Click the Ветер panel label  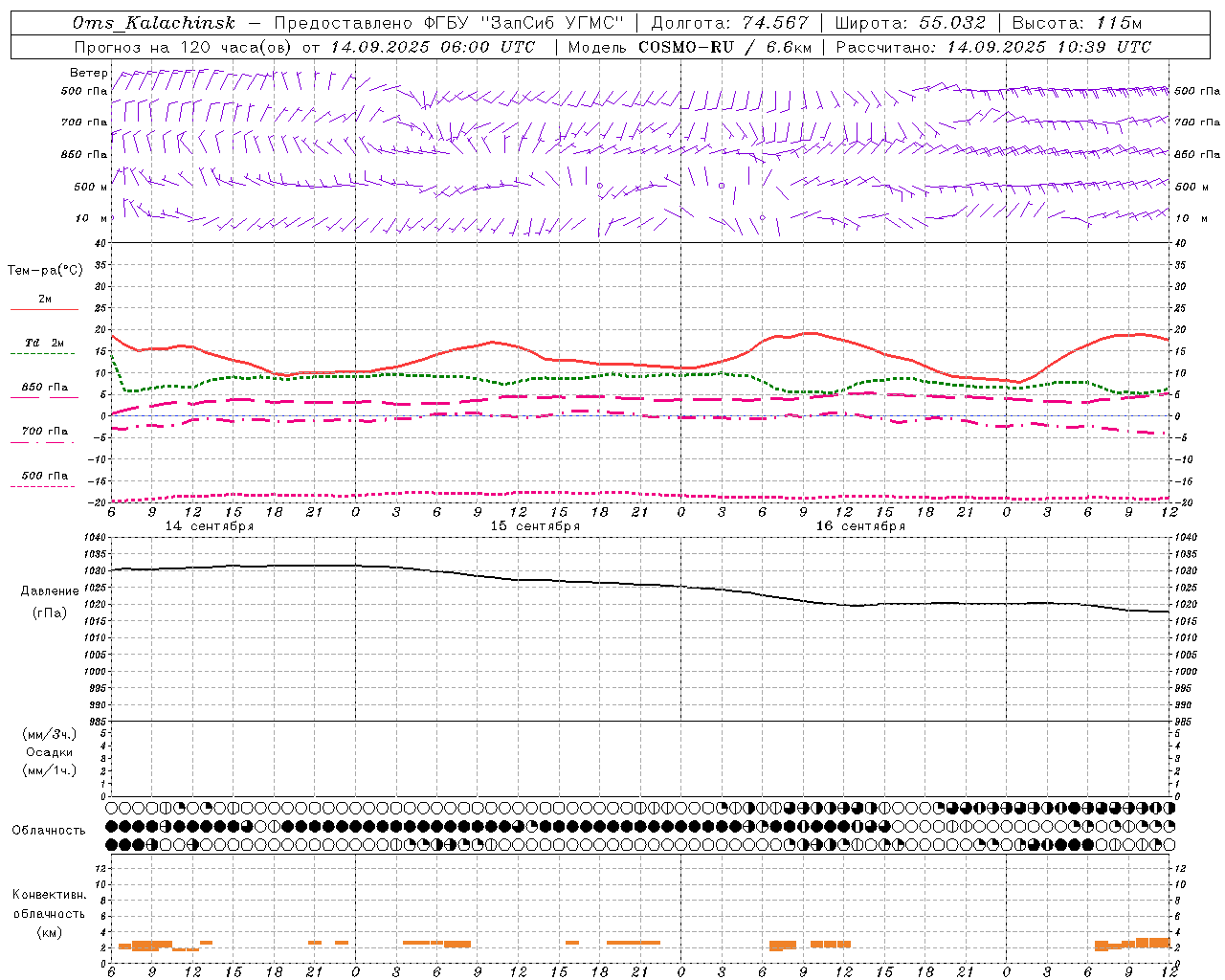click(89, 73)
